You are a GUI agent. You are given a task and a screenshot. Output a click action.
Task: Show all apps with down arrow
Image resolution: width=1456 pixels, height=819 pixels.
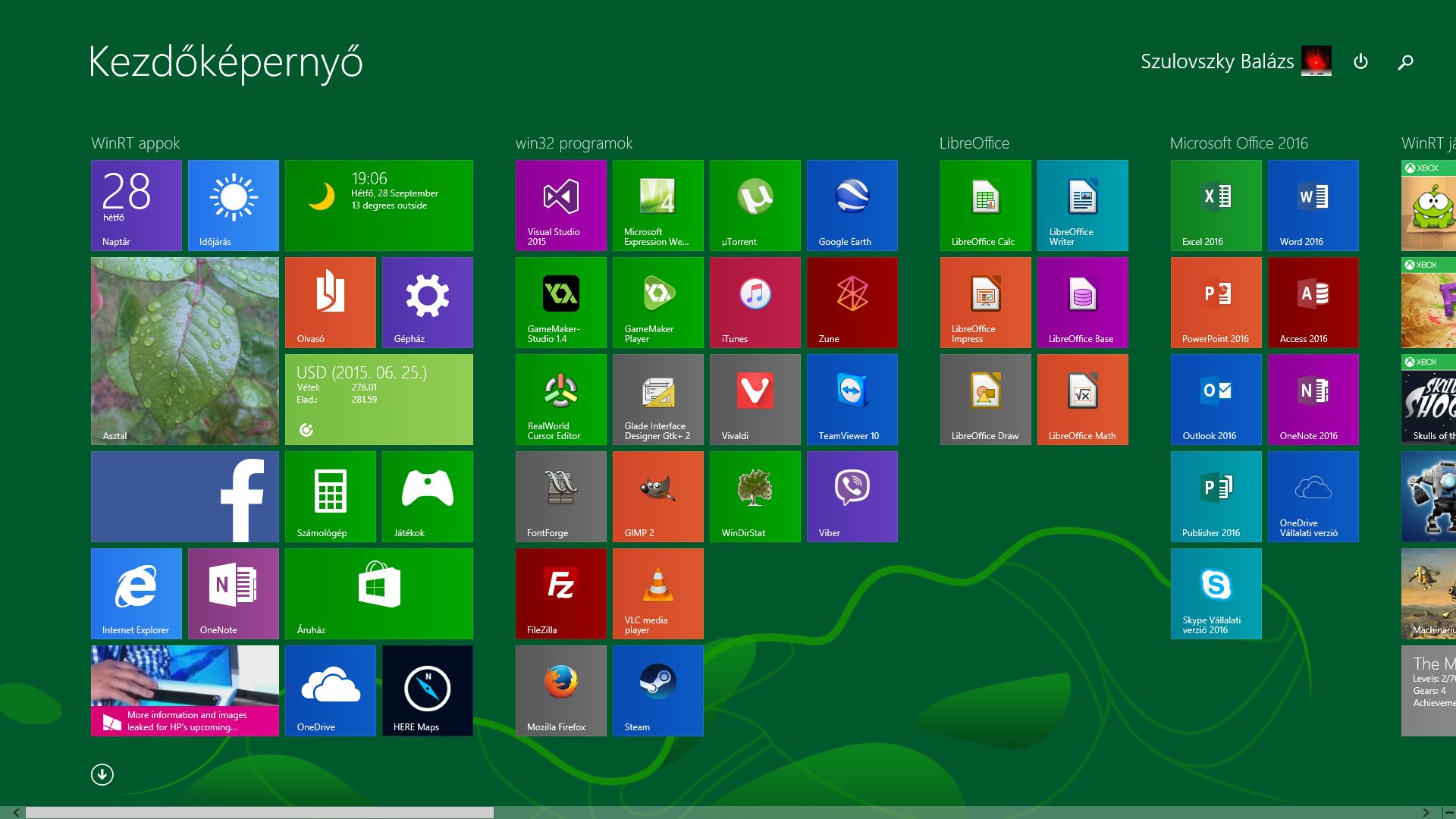point(102,774)
